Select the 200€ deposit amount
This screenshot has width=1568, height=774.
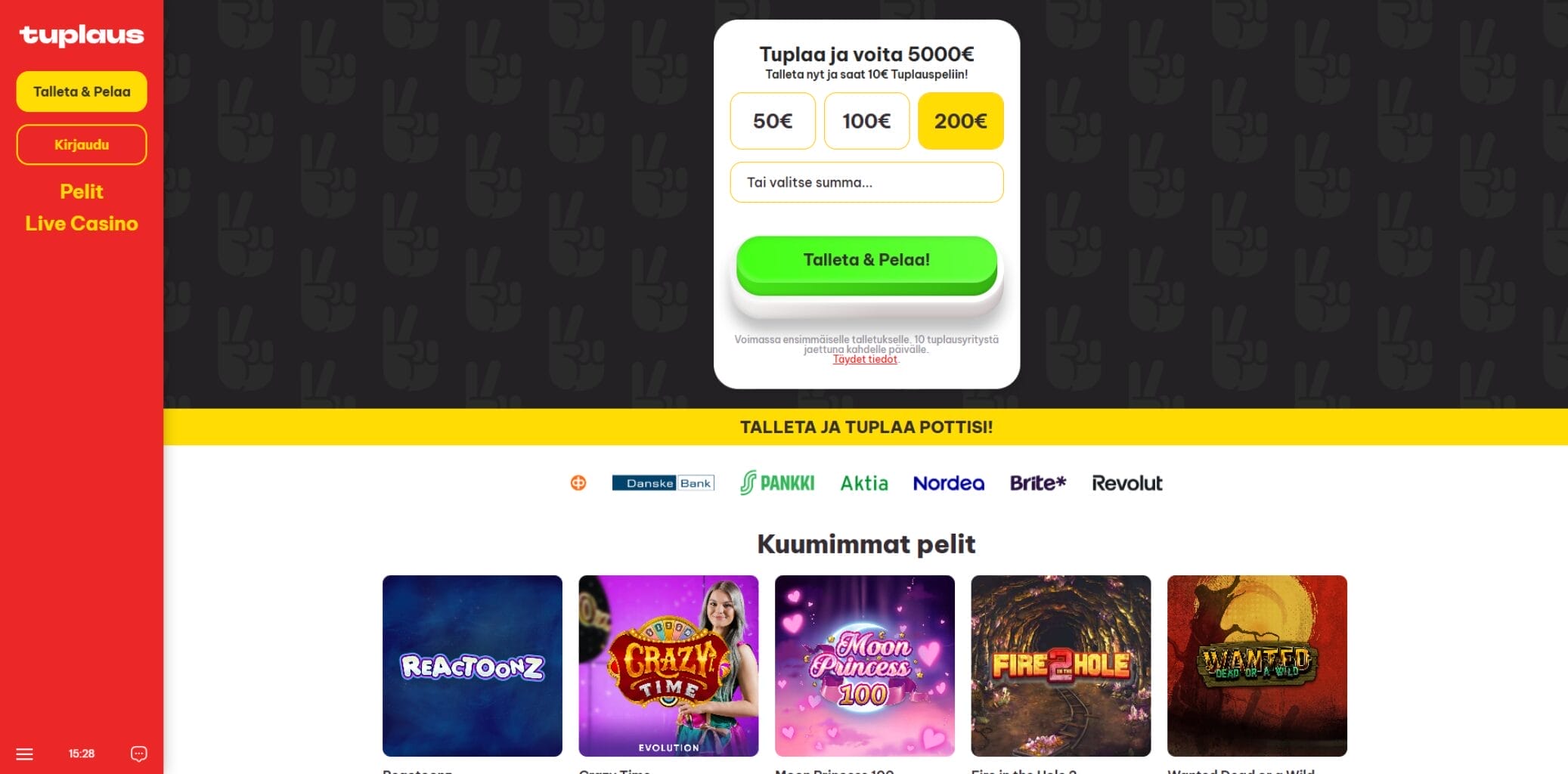tap(961, 121)
